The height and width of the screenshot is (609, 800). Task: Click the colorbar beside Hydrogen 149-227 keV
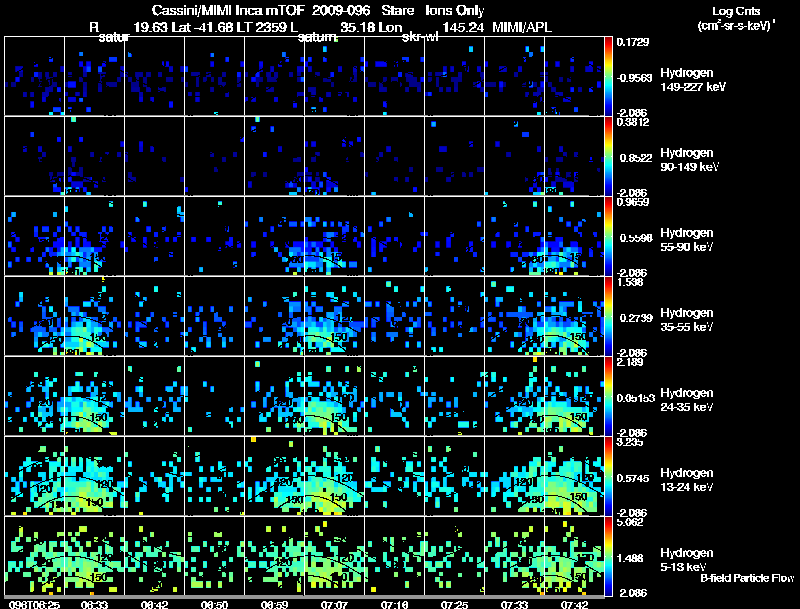[x=608, y=77]
